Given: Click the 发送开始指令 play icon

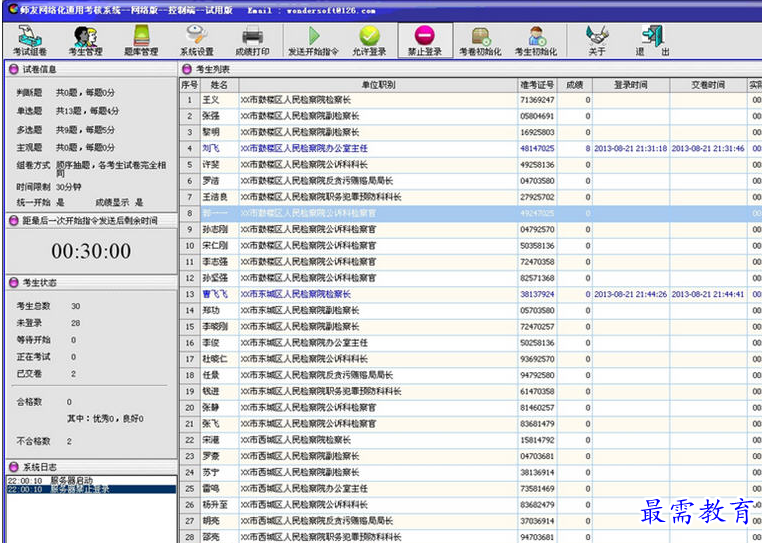Looking at the screenshot, I should point(313,40).
